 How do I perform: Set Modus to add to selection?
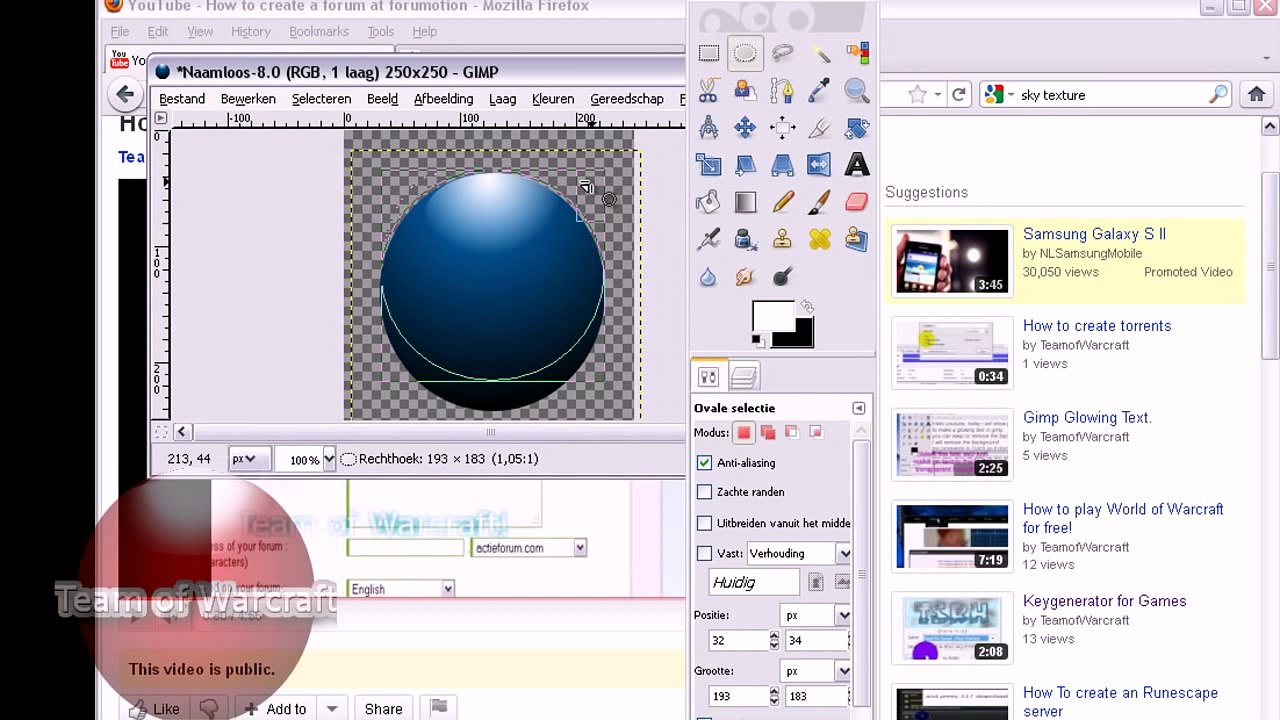(x=768, y=432)
